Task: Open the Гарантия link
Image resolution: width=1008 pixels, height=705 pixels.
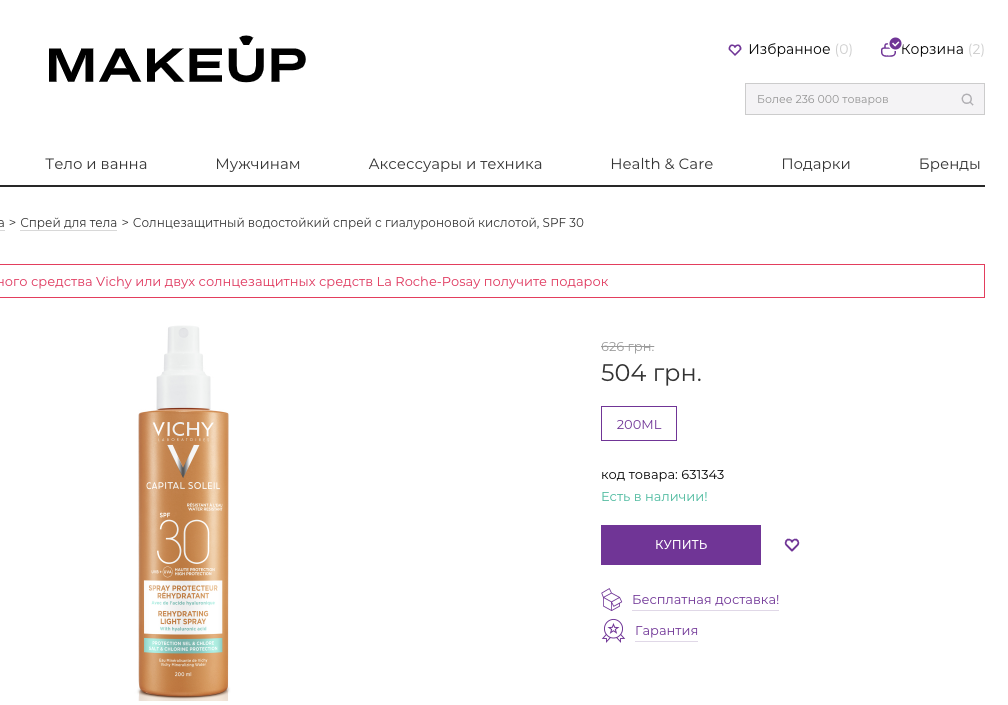Action: pos(666,630)
